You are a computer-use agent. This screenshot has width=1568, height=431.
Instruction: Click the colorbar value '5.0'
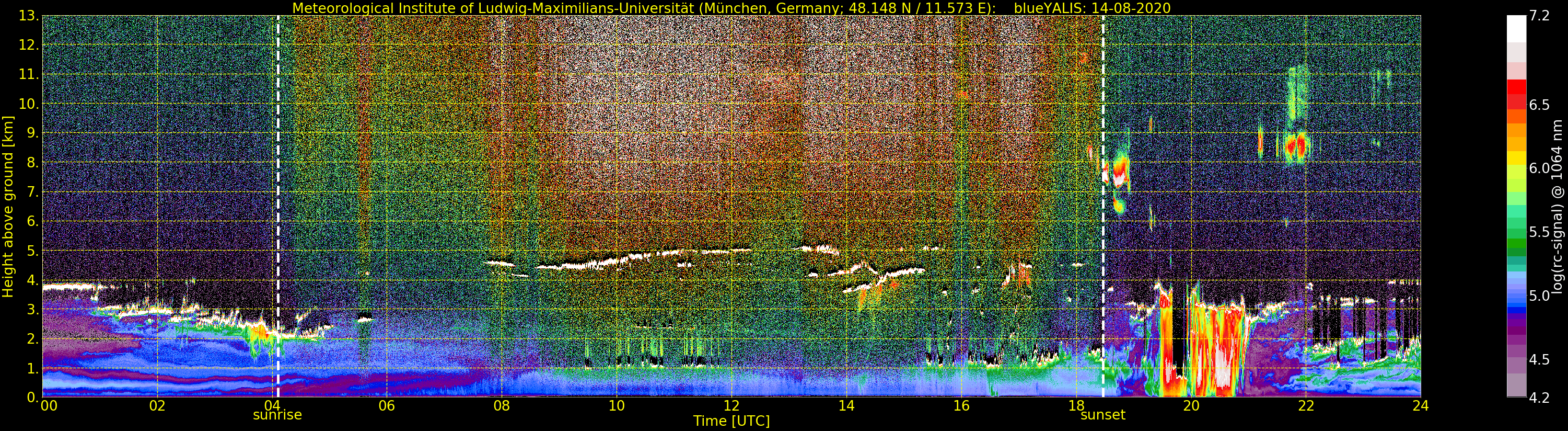tap(1539, 296)
